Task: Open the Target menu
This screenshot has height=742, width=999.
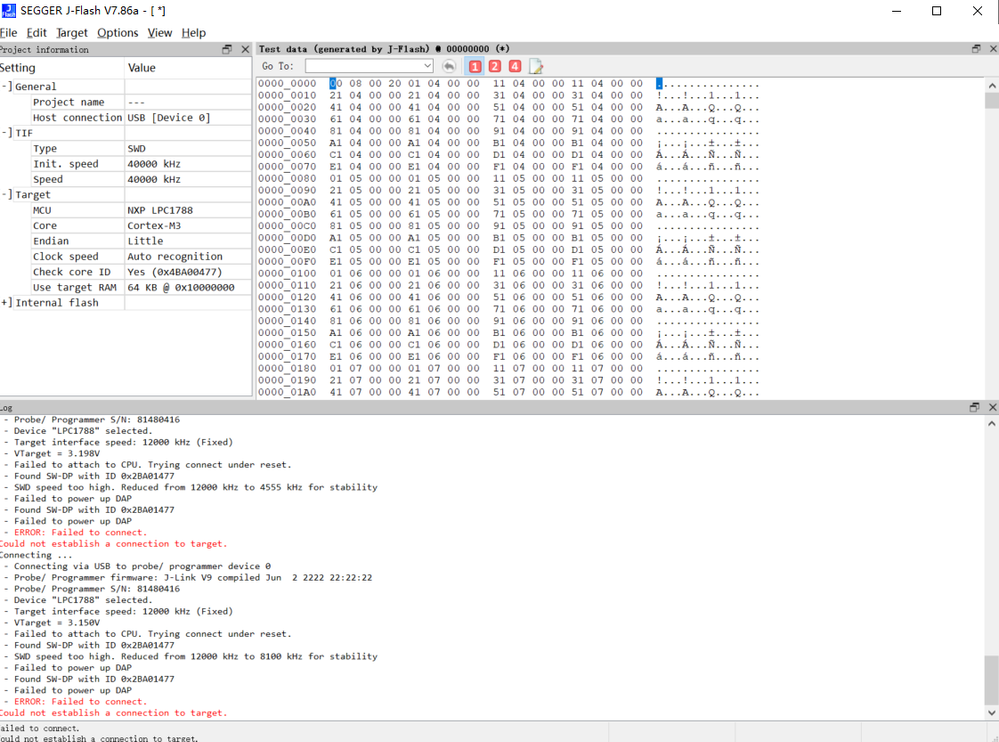Action: 71,32
